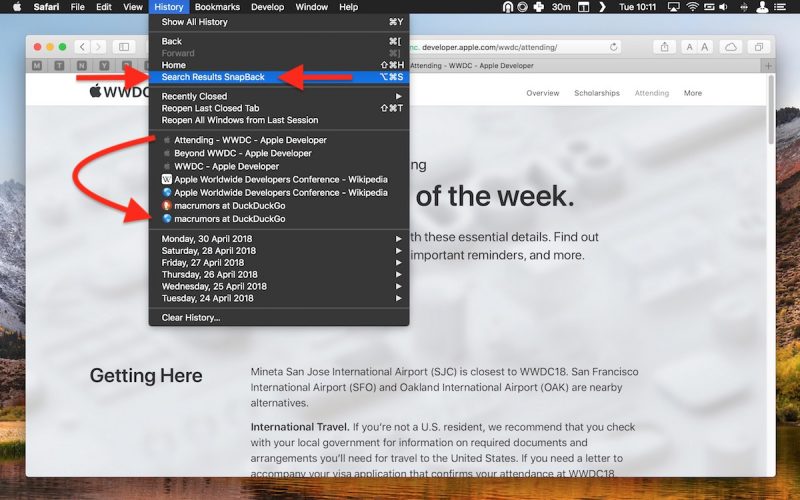
Task: Open the Apple menu
Action: (17, 7)
